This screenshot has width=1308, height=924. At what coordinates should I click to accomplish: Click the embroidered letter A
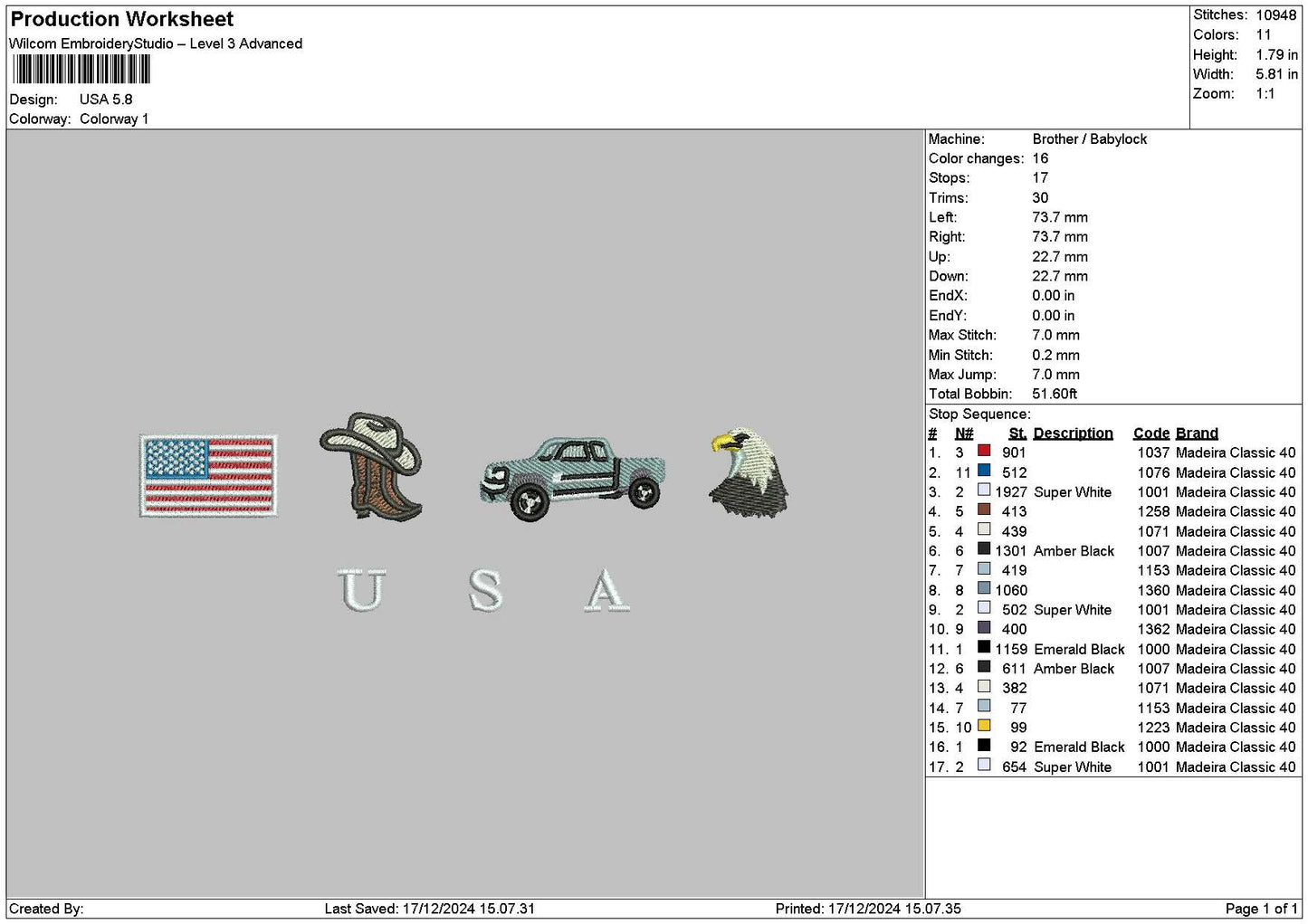tap(606, 590)
